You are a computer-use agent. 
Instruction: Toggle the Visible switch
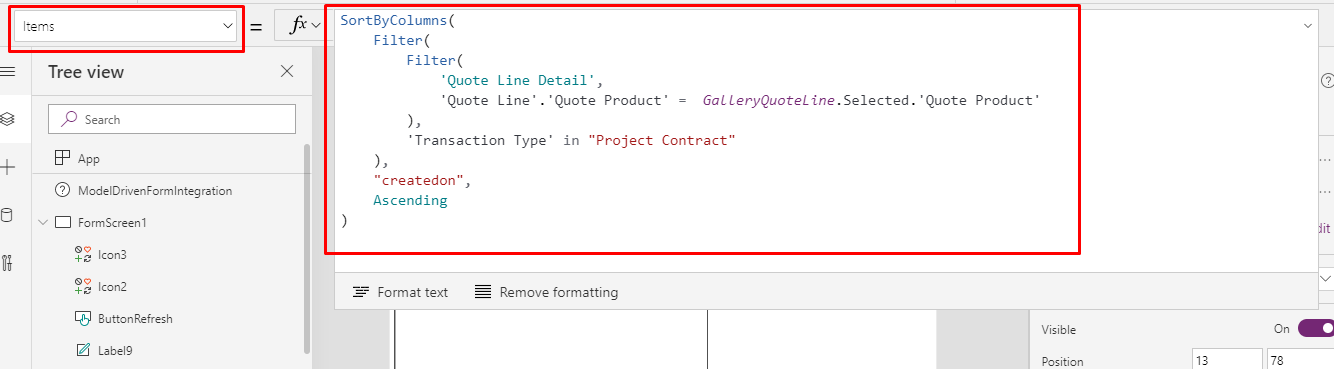1318,328
